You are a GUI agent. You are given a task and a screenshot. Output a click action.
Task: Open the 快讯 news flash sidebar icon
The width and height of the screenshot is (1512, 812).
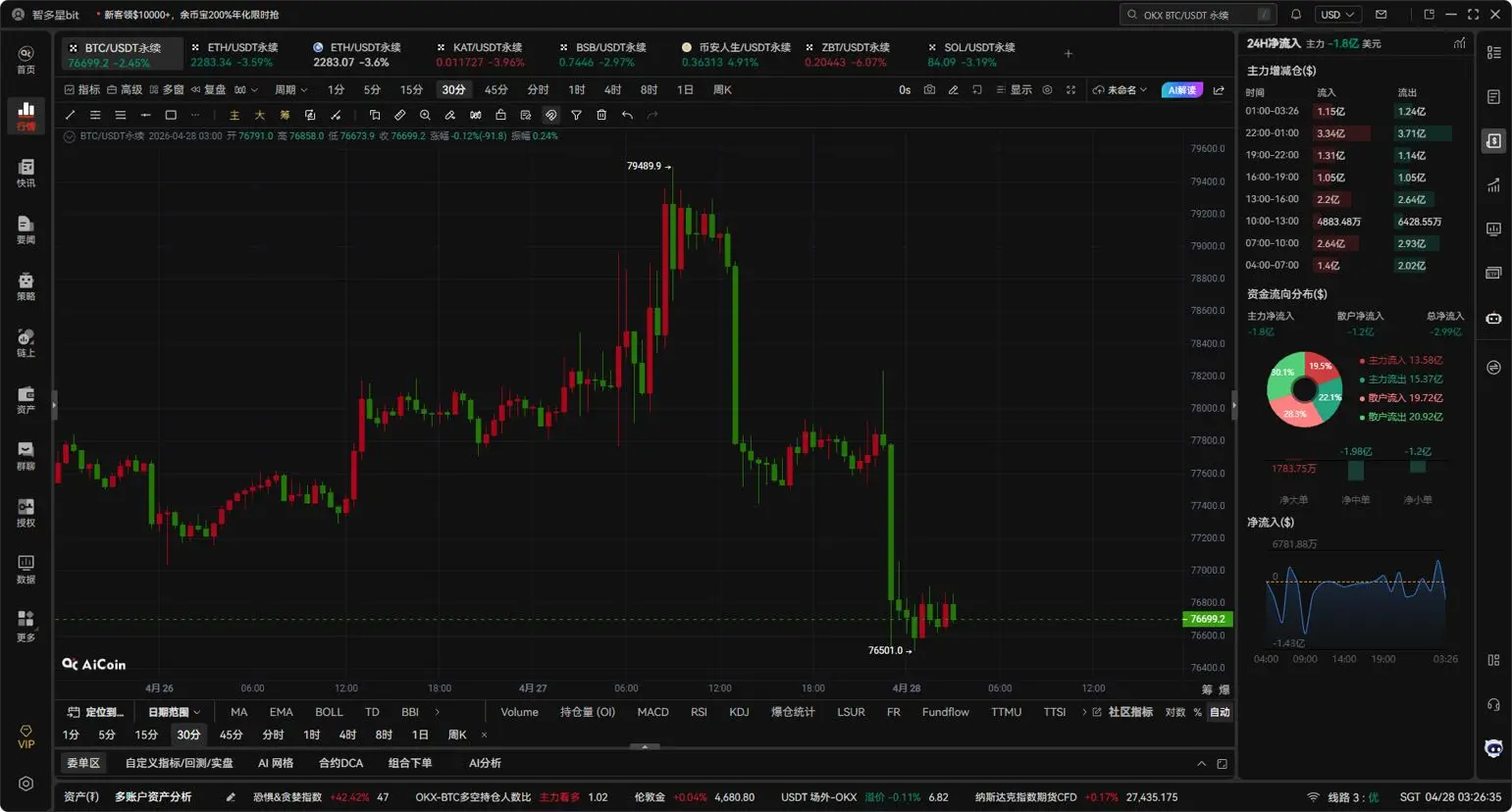click(x=26, y=173)
